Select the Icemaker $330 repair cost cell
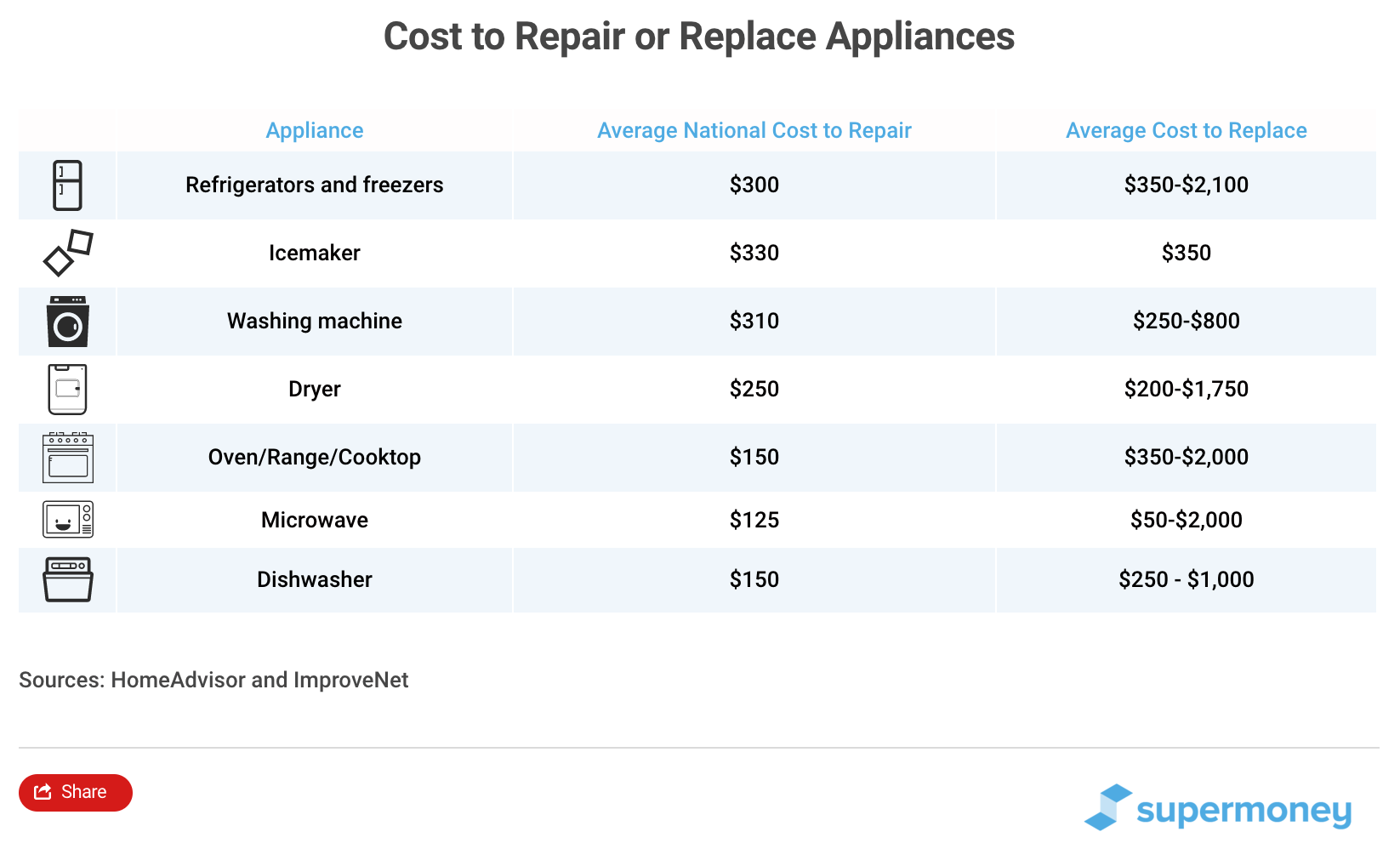Screen dimensions: 1400x849 754,254
